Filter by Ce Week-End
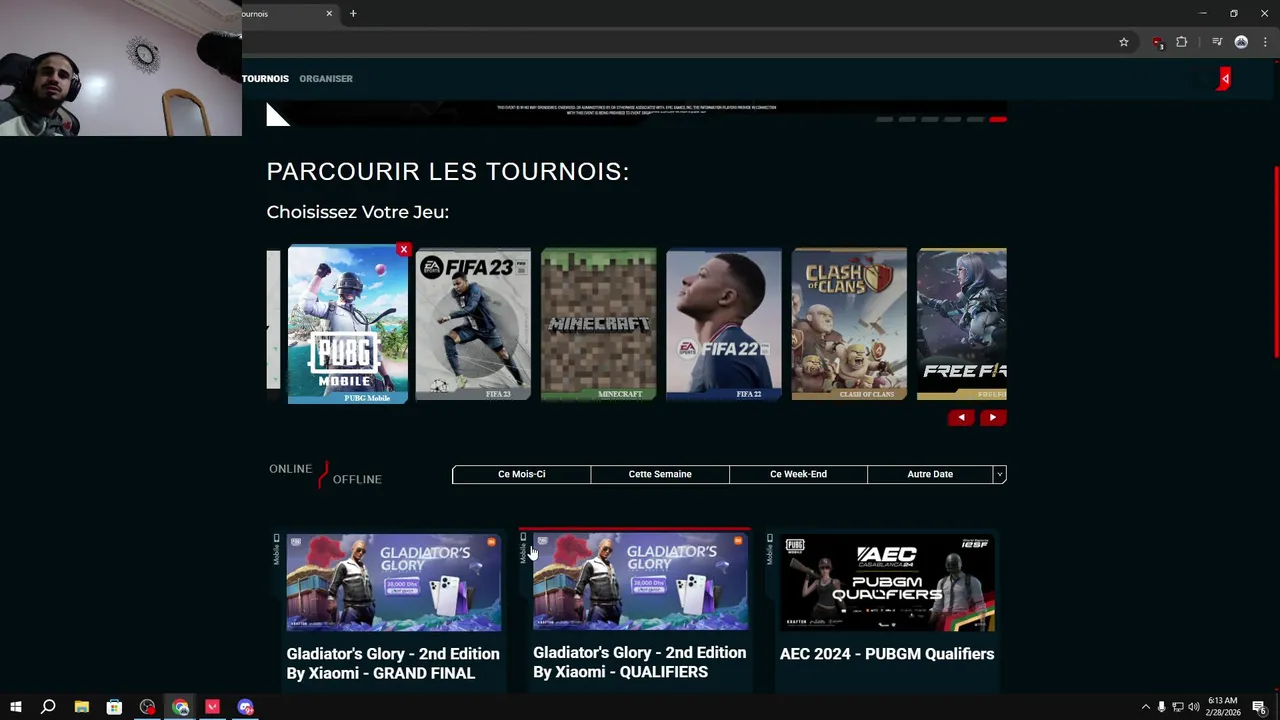 [x=798, y=474]
